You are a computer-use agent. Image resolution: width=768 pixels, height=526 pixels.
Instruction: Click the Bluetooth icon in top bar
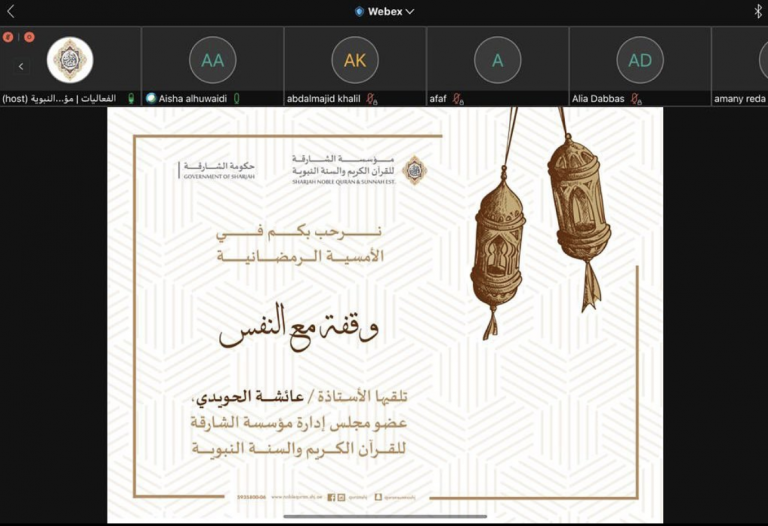coord(757,11)
